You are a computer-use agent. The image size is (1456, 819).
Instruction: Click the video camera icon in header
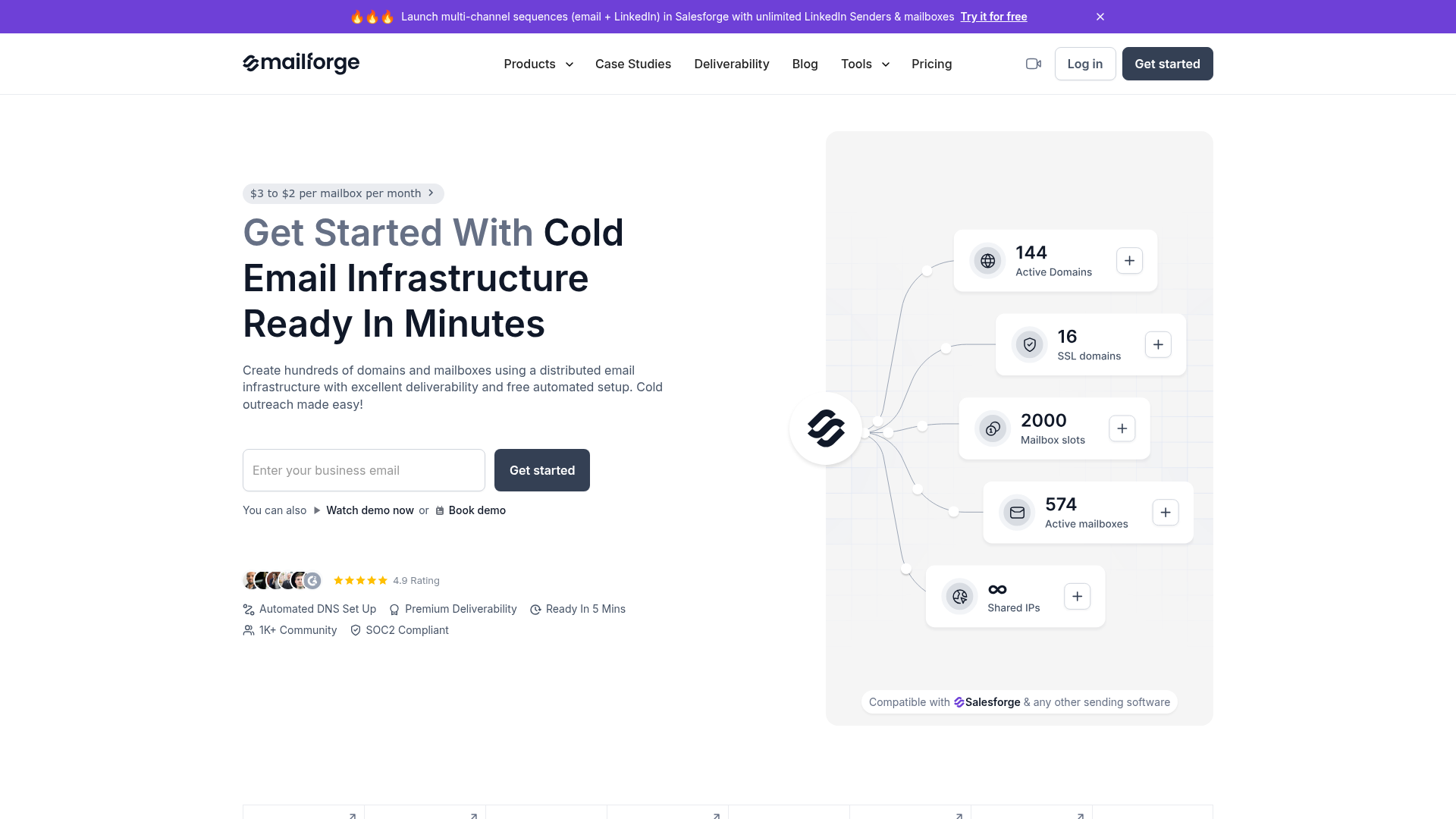tap(1033, 64)
